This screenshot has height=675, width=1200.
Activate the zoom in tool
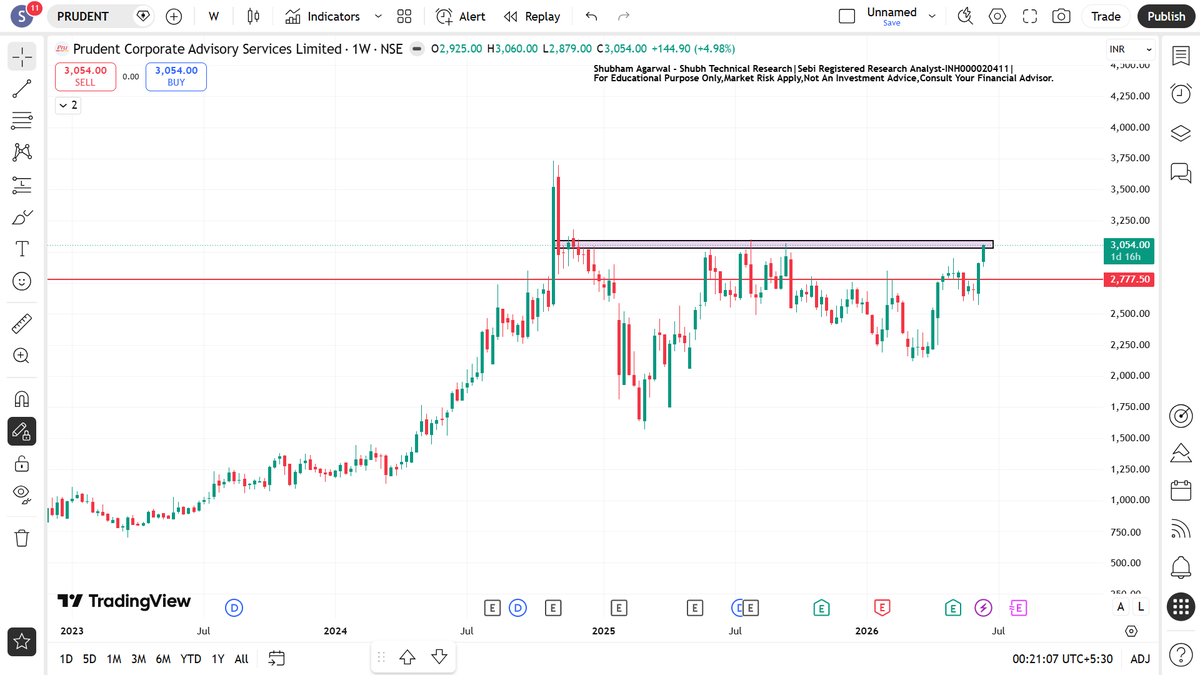point(22,356)
